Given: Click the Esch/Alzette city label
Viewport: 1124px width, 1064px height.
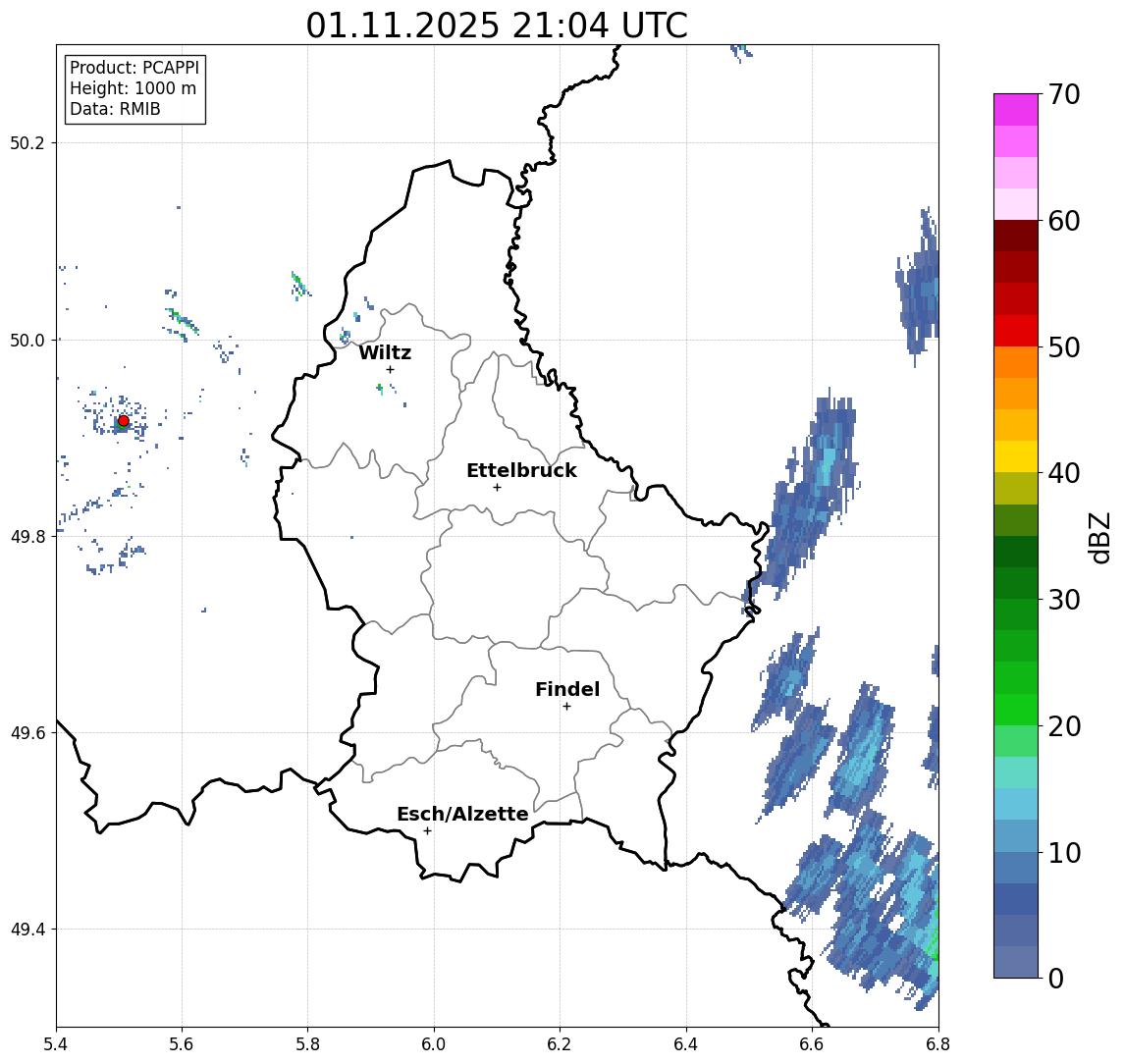Looking at the screenshot, I should click(462, 814).
